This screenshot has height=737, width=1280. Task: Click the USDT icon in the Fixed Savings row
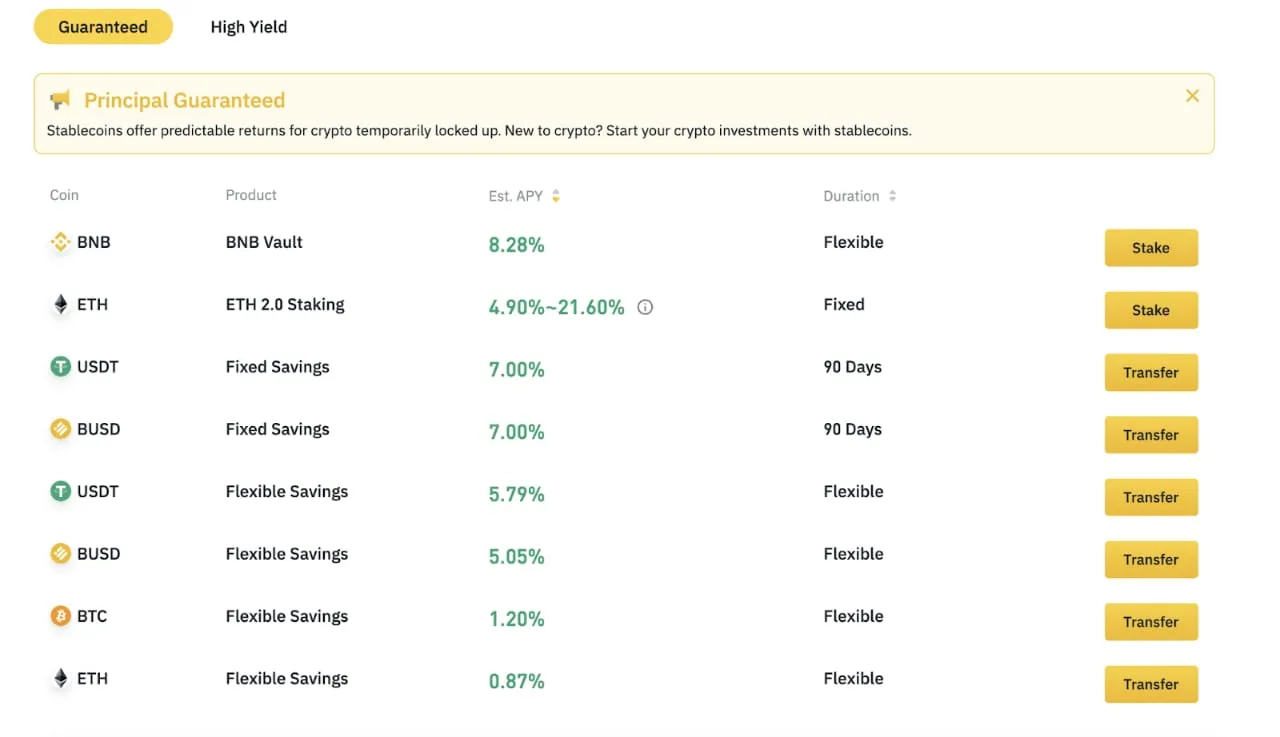pos(61,367)
